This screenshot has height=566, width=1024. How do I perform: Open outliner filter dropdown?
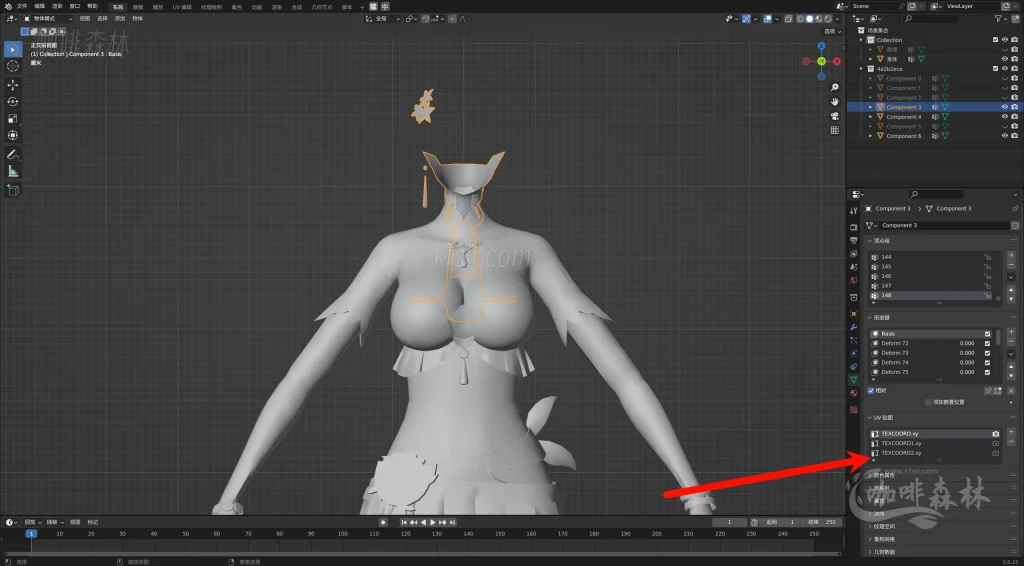(1000, 19)
